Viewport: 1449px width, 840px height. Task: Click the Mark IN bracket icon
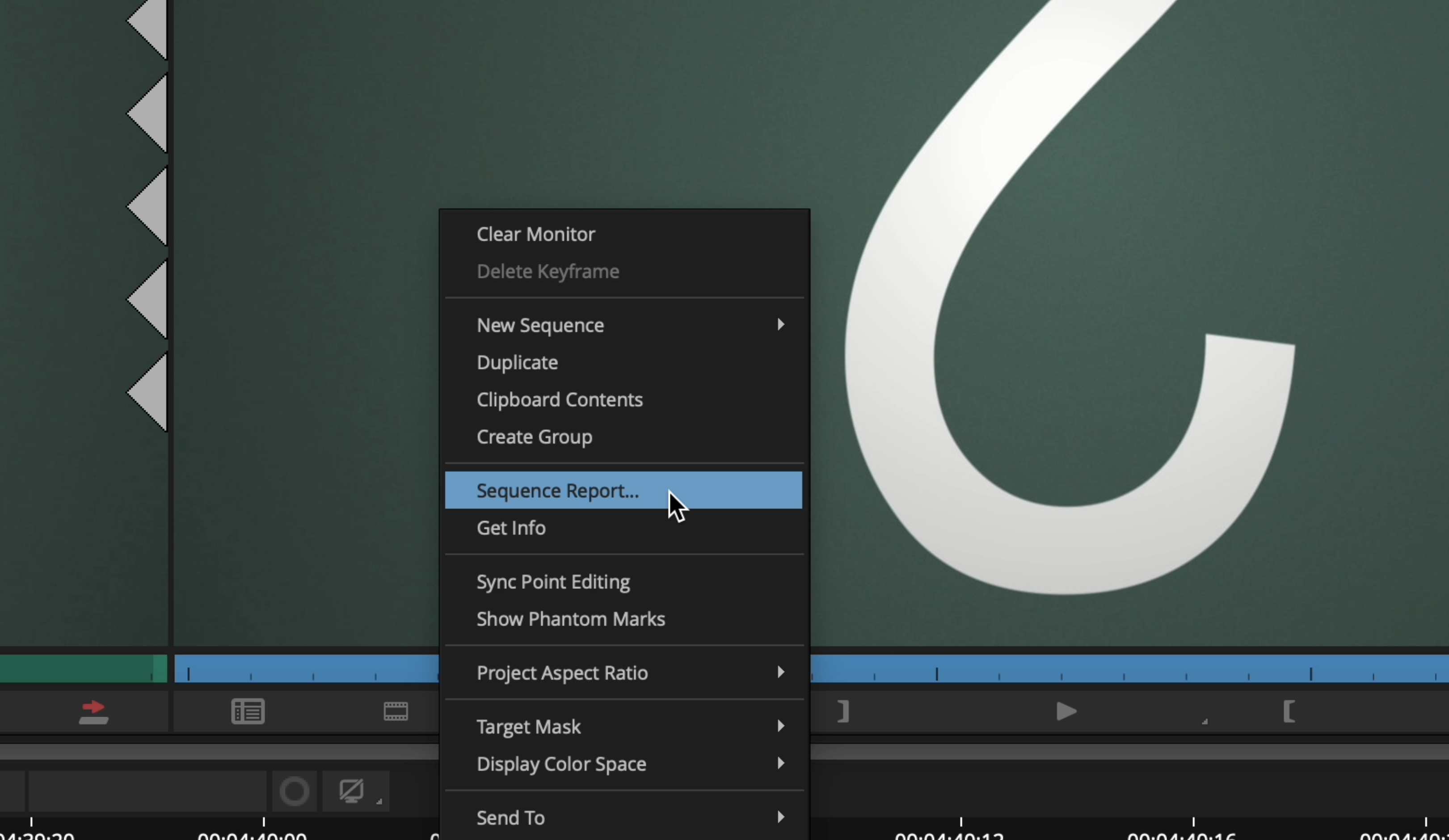(x=1289, y=712)
